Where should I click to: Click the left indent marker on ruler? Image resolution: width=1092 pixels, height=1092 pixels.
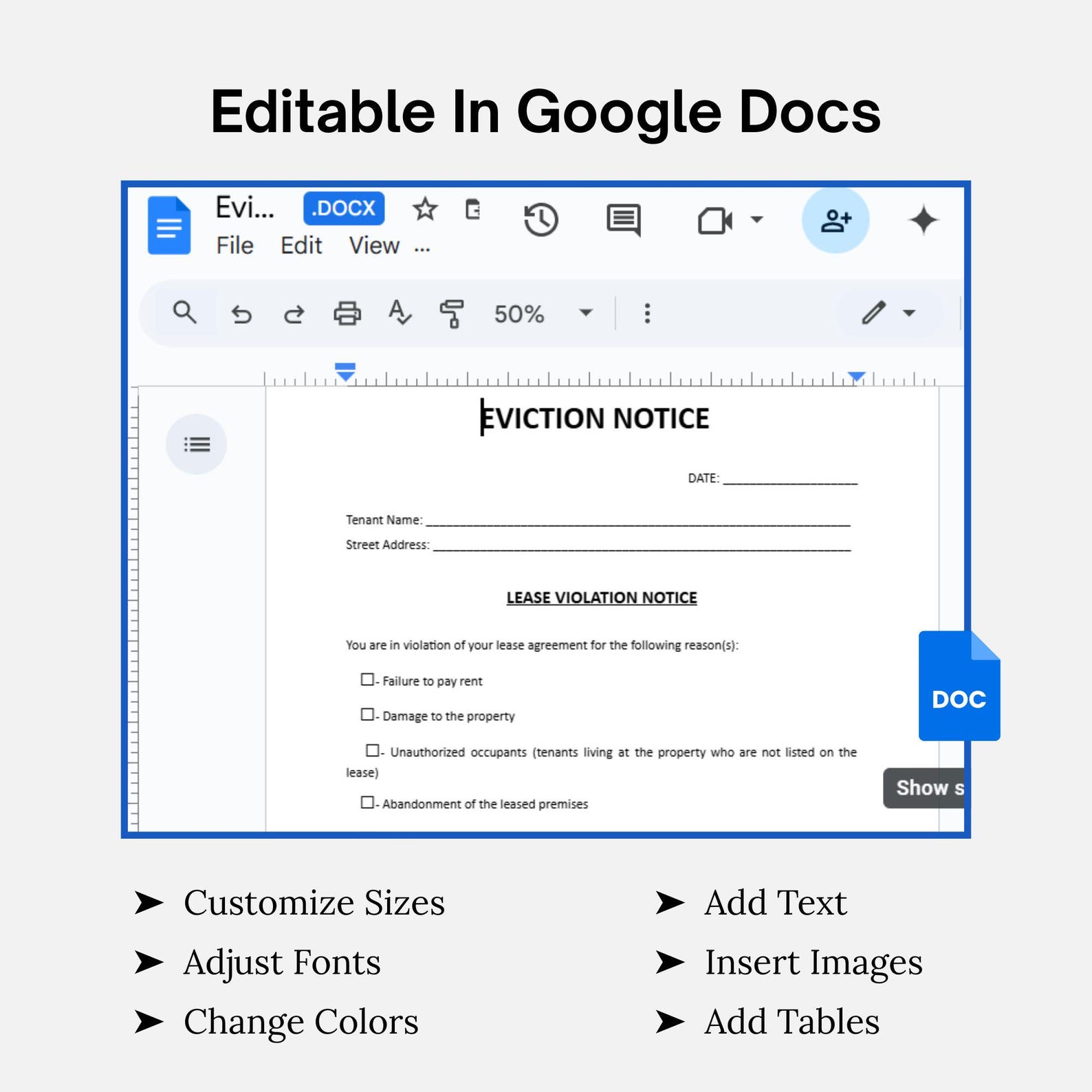pos(345,371)
